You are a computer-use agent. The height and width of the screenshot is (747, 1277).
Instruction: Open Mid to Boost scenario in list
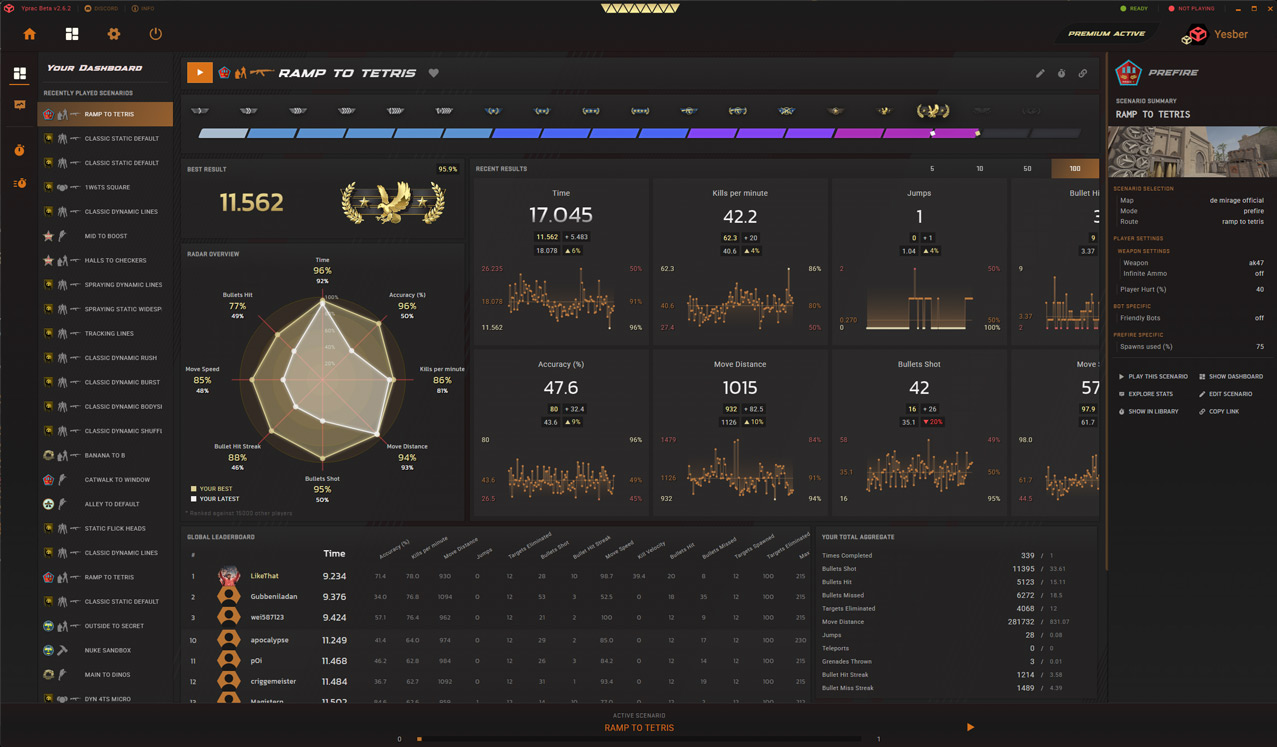(x=105, y=236)
